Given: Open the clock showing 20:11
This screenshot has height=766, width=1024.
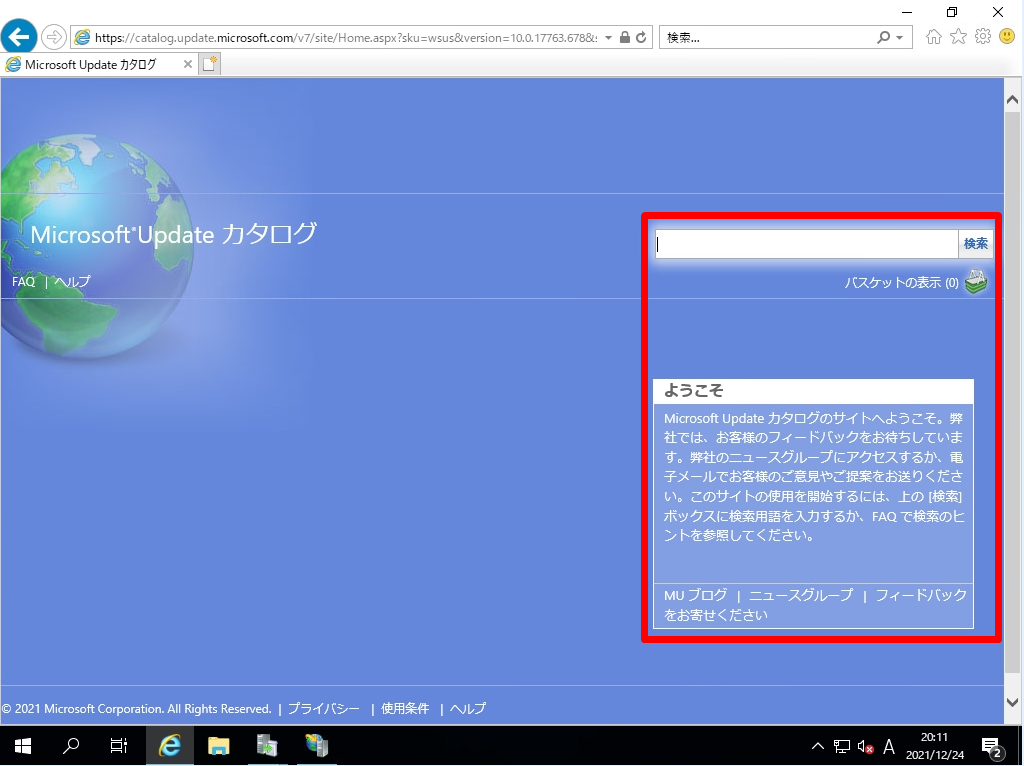Looking at the screenshot, I should pyautogui.click(x=935, y=746).
